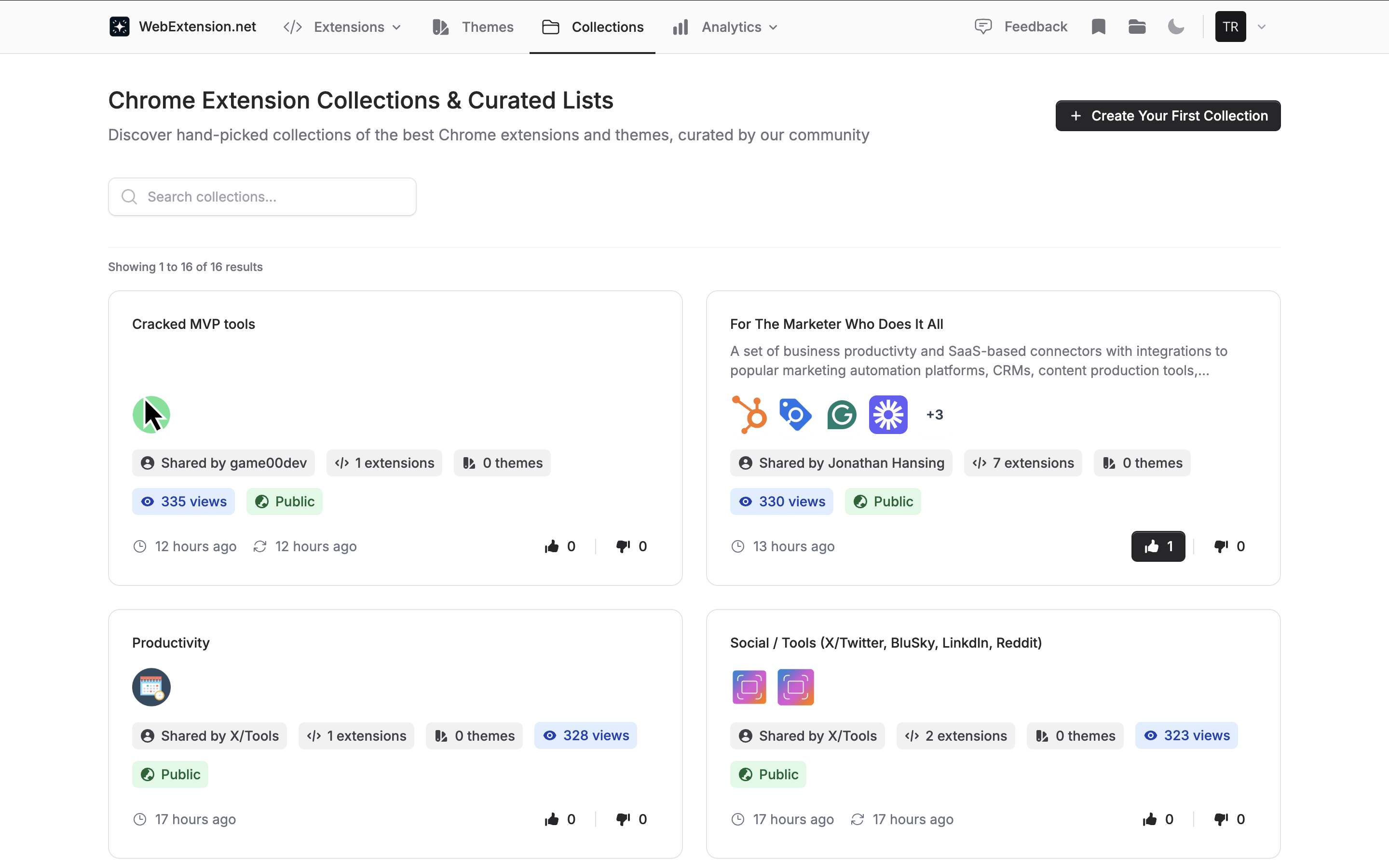Click the Marketer collection description text
Screen dimensions: 1389x868
(x=979, y=361)
